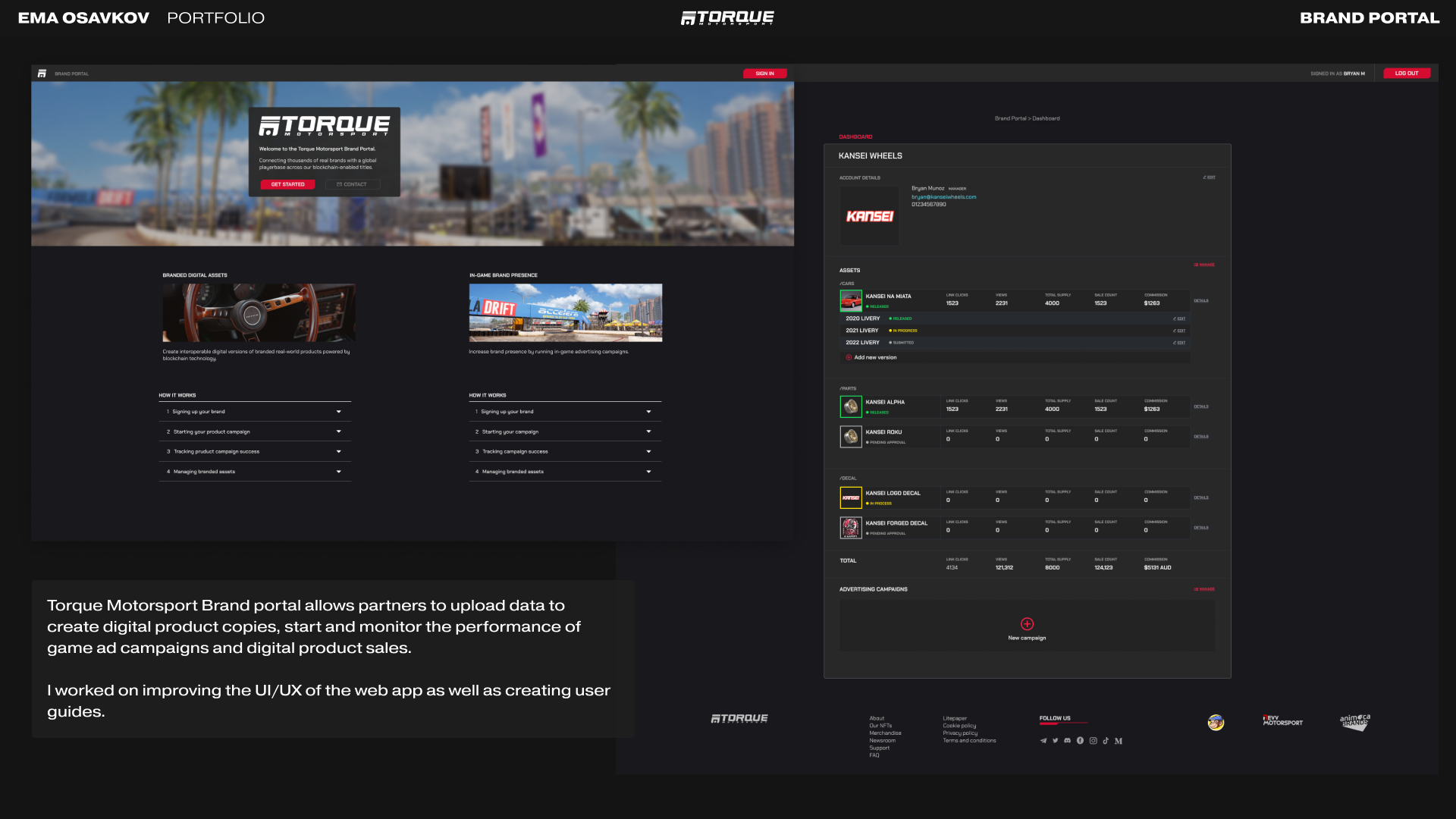
Task: Expand 'Starting your product campaign' accordion
Action: (x=255, y=431)
